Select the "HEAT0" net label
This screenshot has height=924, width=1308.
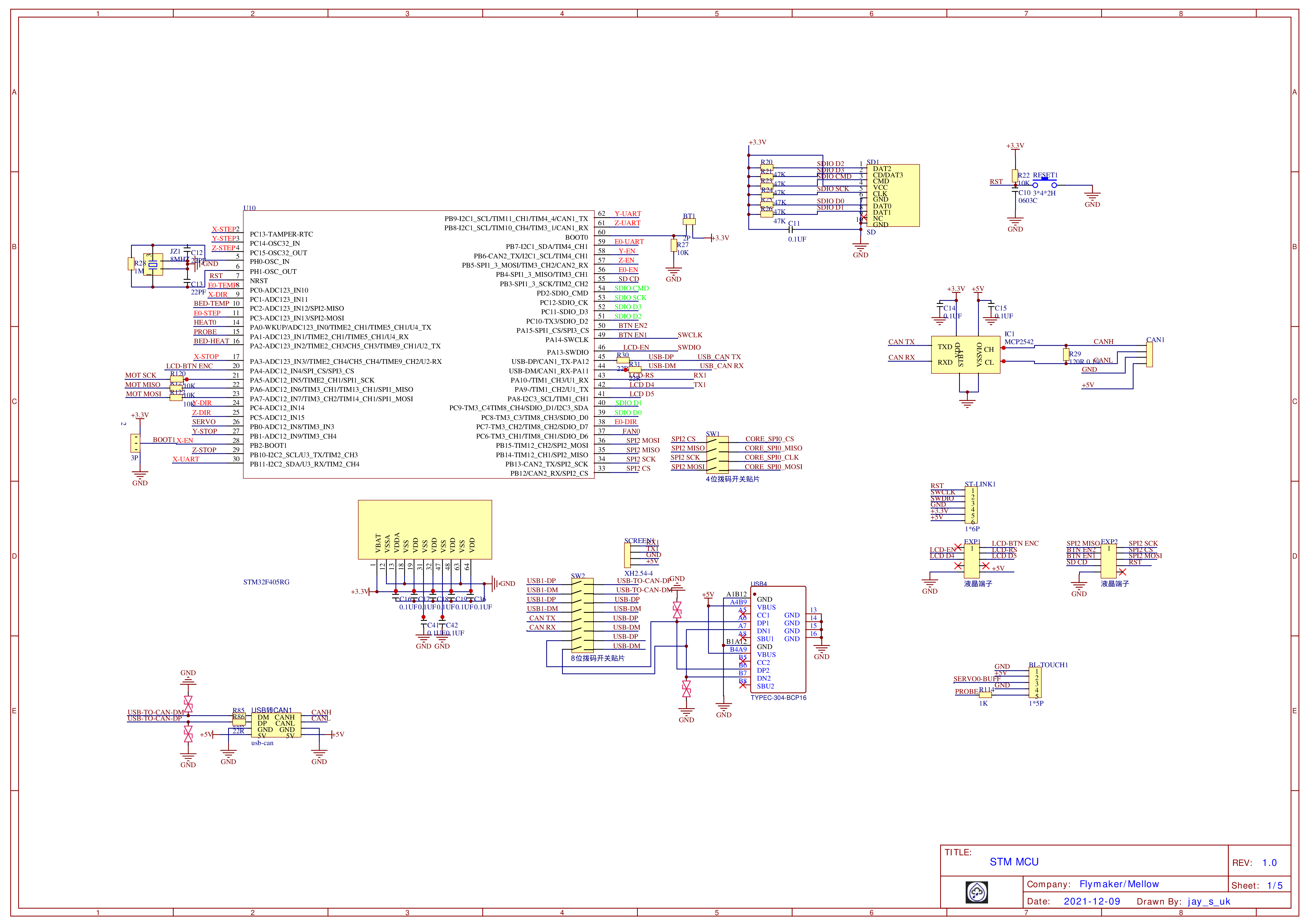(x=205, y=323)
